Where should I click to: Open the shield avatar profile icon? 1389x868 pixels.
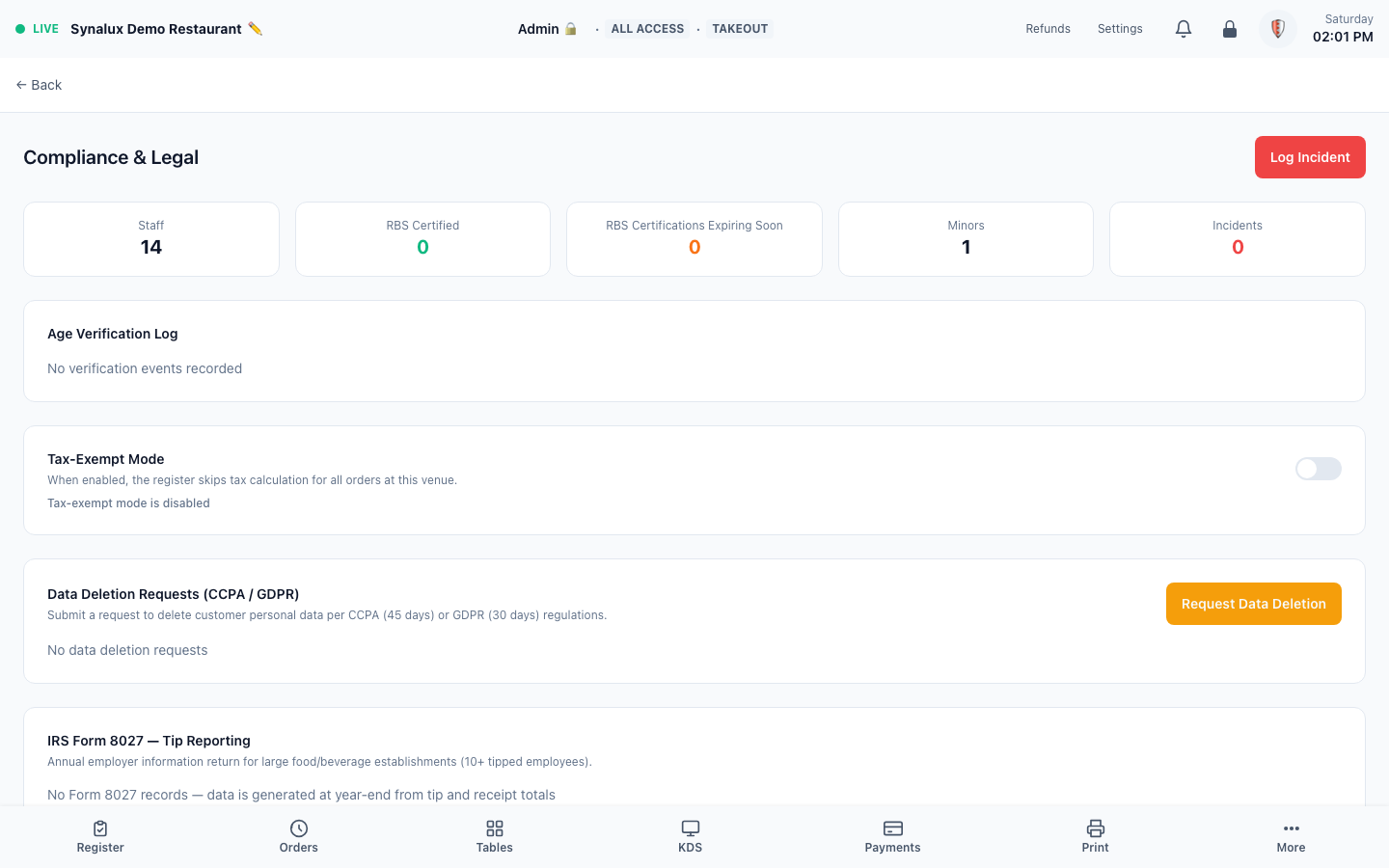click(1278, 29)
